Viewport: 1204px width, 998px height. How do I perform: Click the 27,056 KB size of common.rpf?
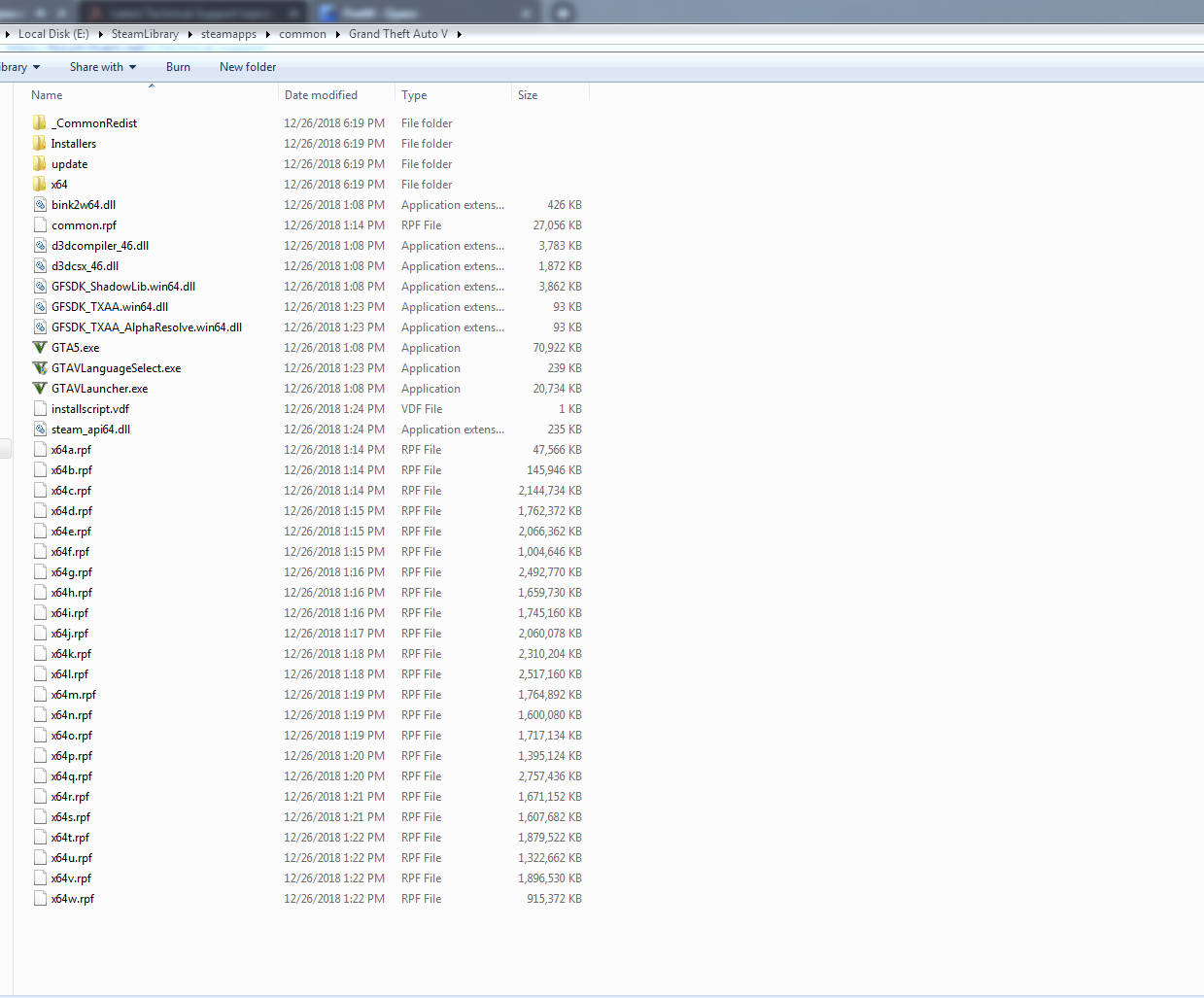tap(557, 225)
